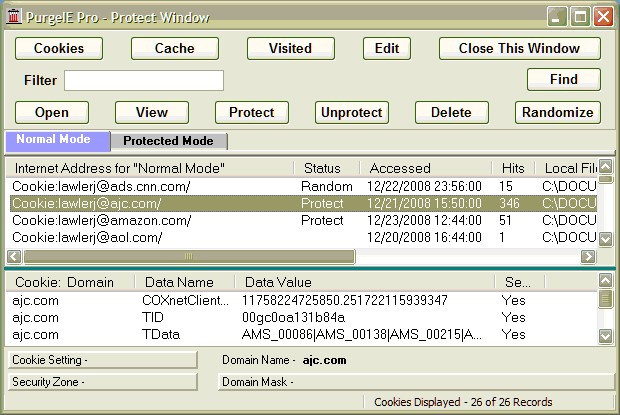This screenshot has height=415, width=620.
Task: Click the Edit button
Action: pos(387,49)
